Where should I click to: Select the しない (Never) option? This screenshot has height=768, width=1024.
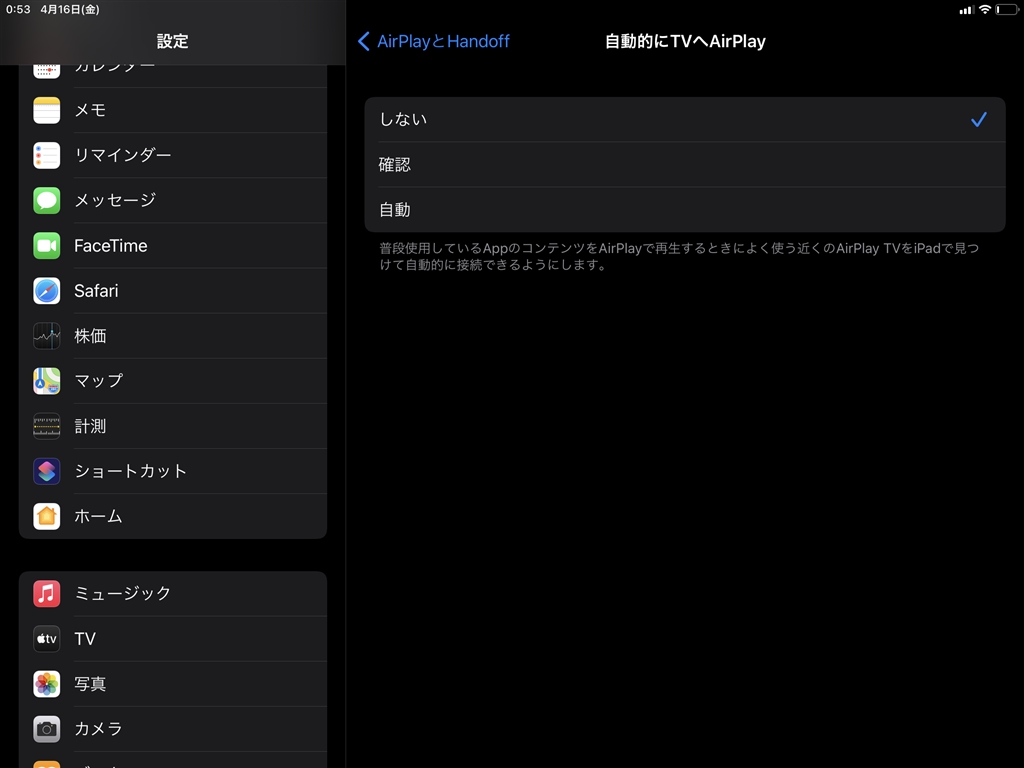[685, 120]
